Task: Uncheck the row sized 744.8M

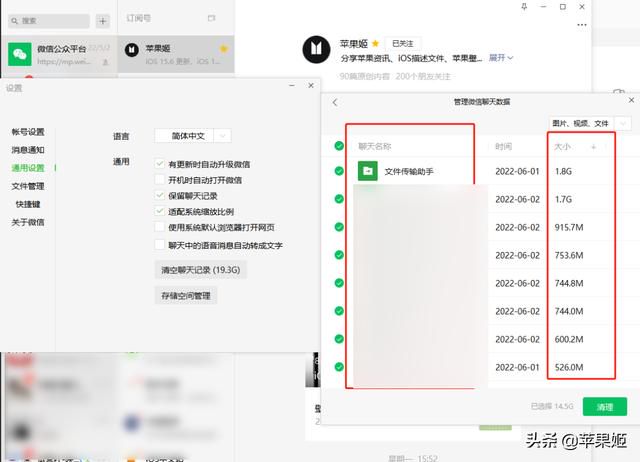Action: pyautogui.click(x=339, y=283)
